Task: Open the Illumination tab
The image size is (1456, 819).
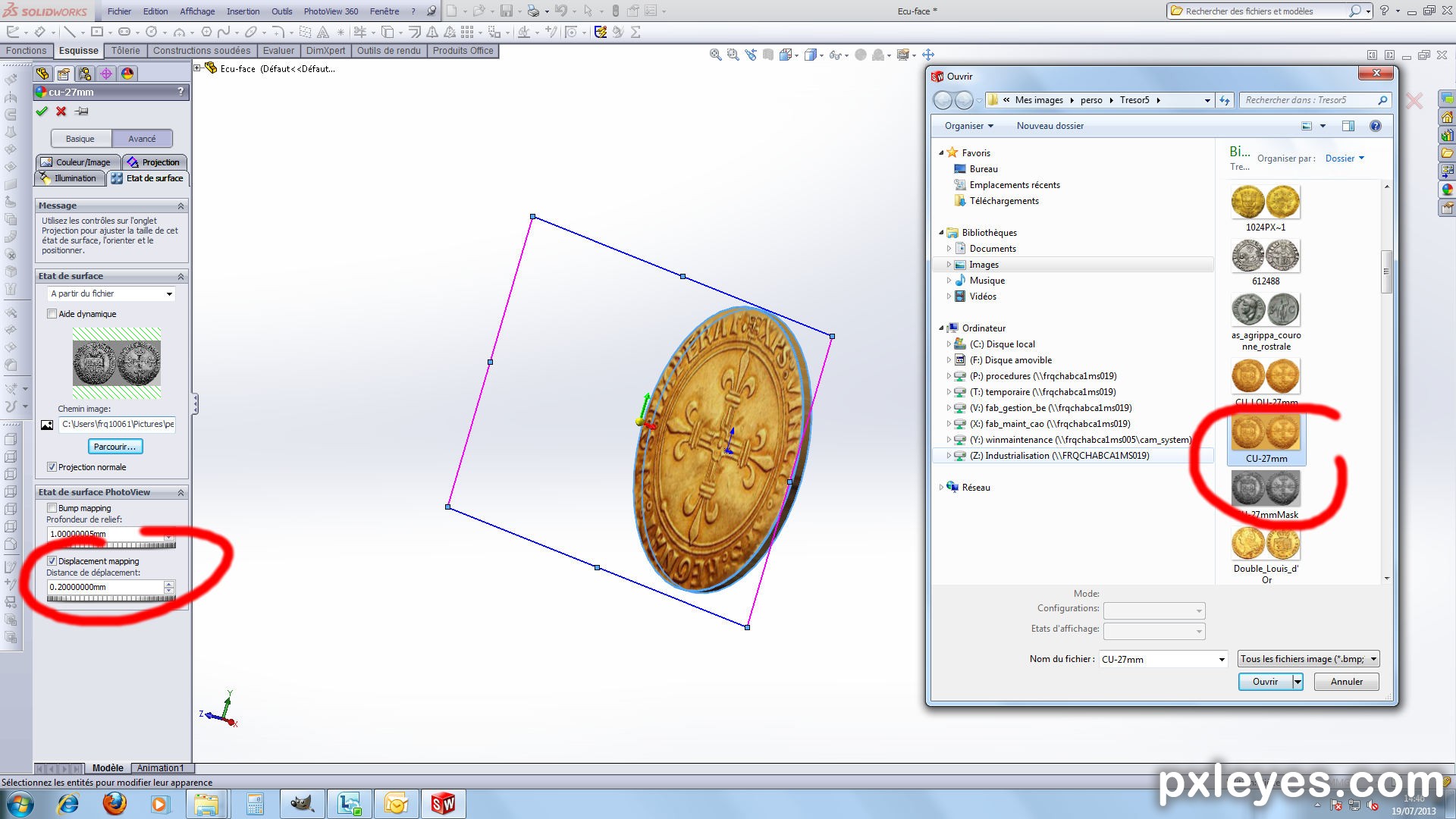Action: 69,178
